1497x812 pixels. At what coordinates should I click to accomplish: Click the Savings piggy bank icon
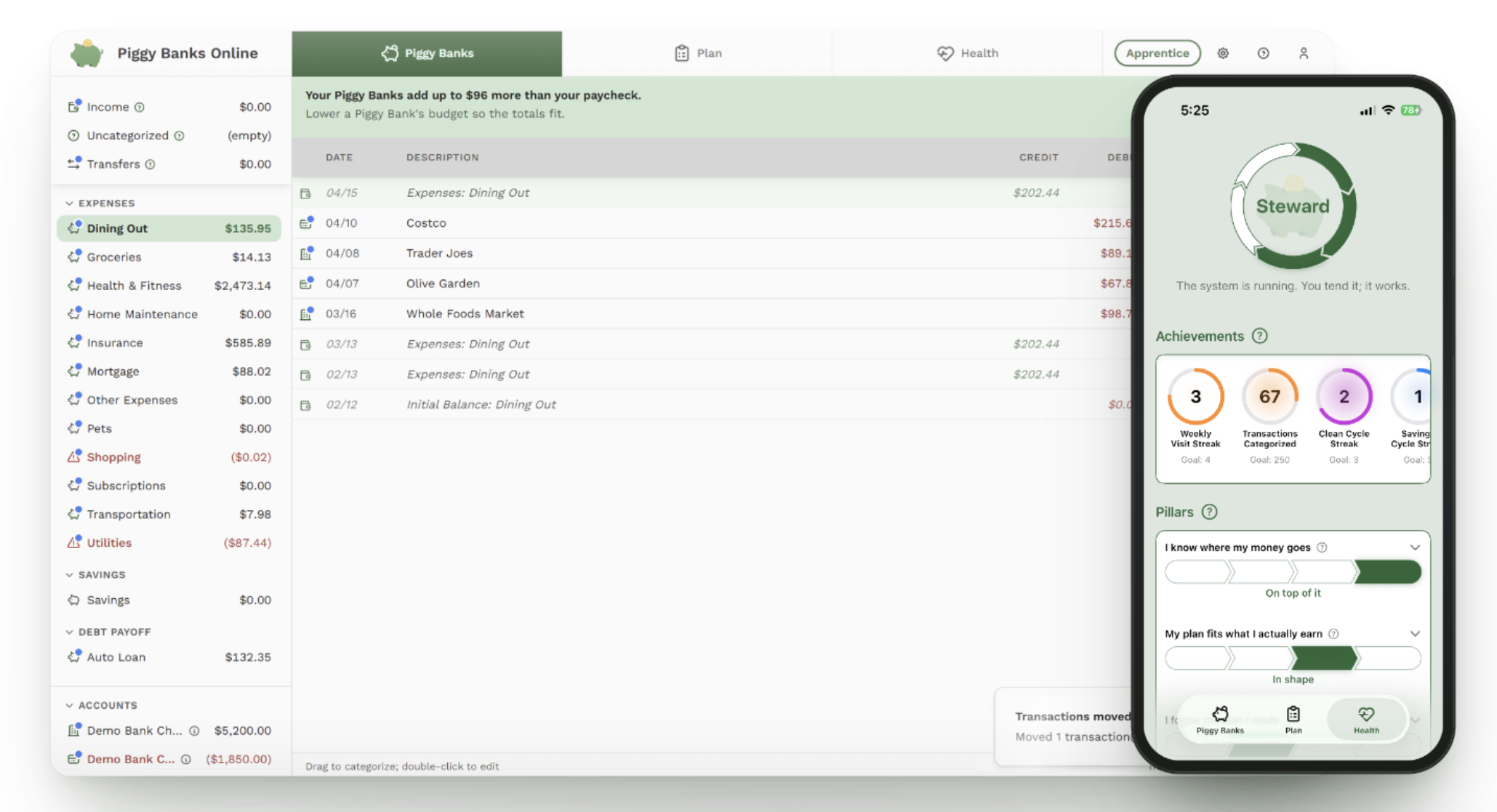click(x=74, y=600)
